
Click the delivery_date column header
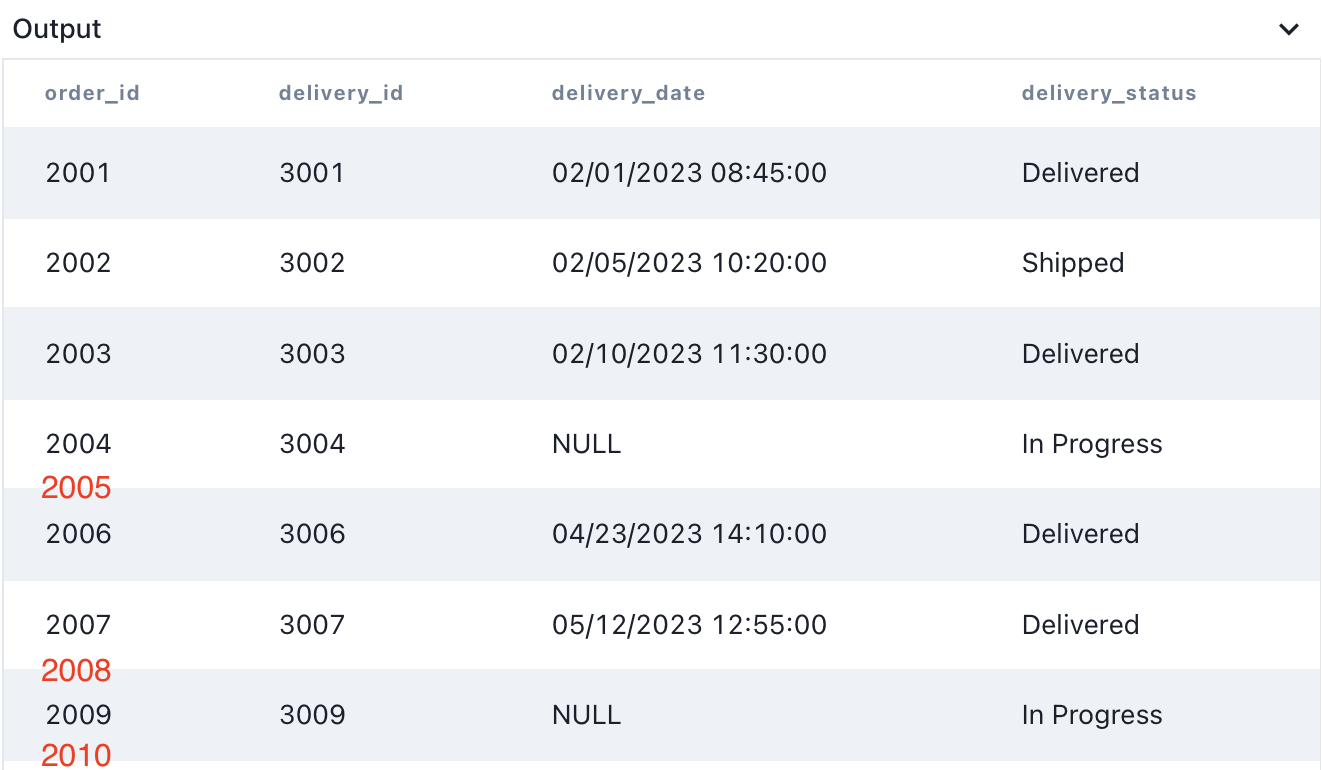tap(628, 94)
